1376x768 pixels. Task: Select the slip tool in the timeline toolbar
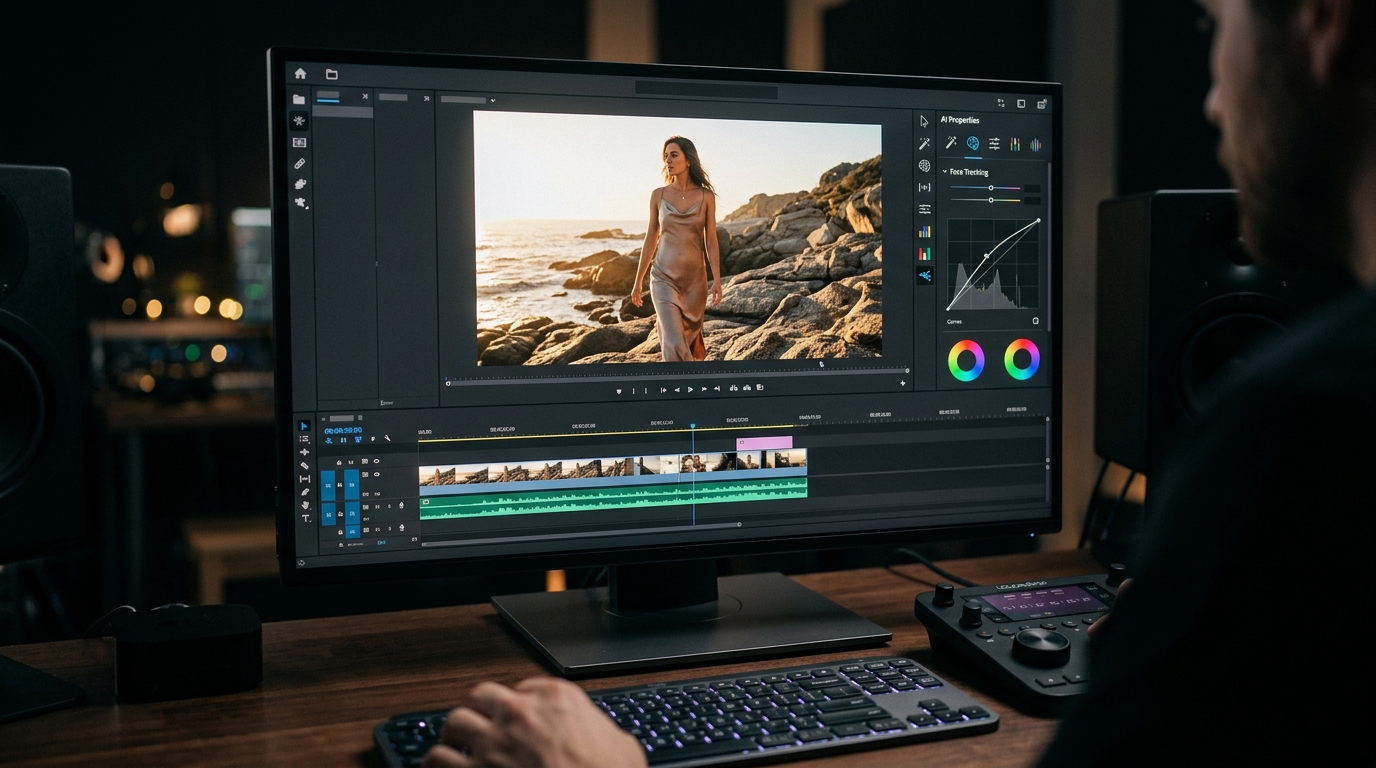pos(305,479)
